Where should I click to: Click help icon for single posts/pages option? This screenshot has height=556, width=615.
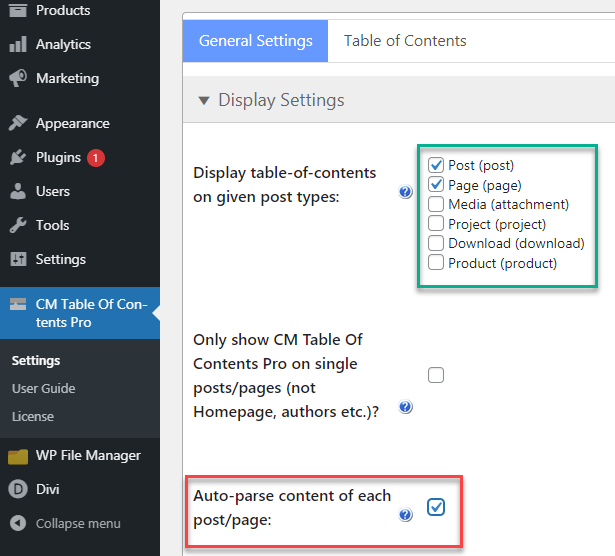(406, 407)
